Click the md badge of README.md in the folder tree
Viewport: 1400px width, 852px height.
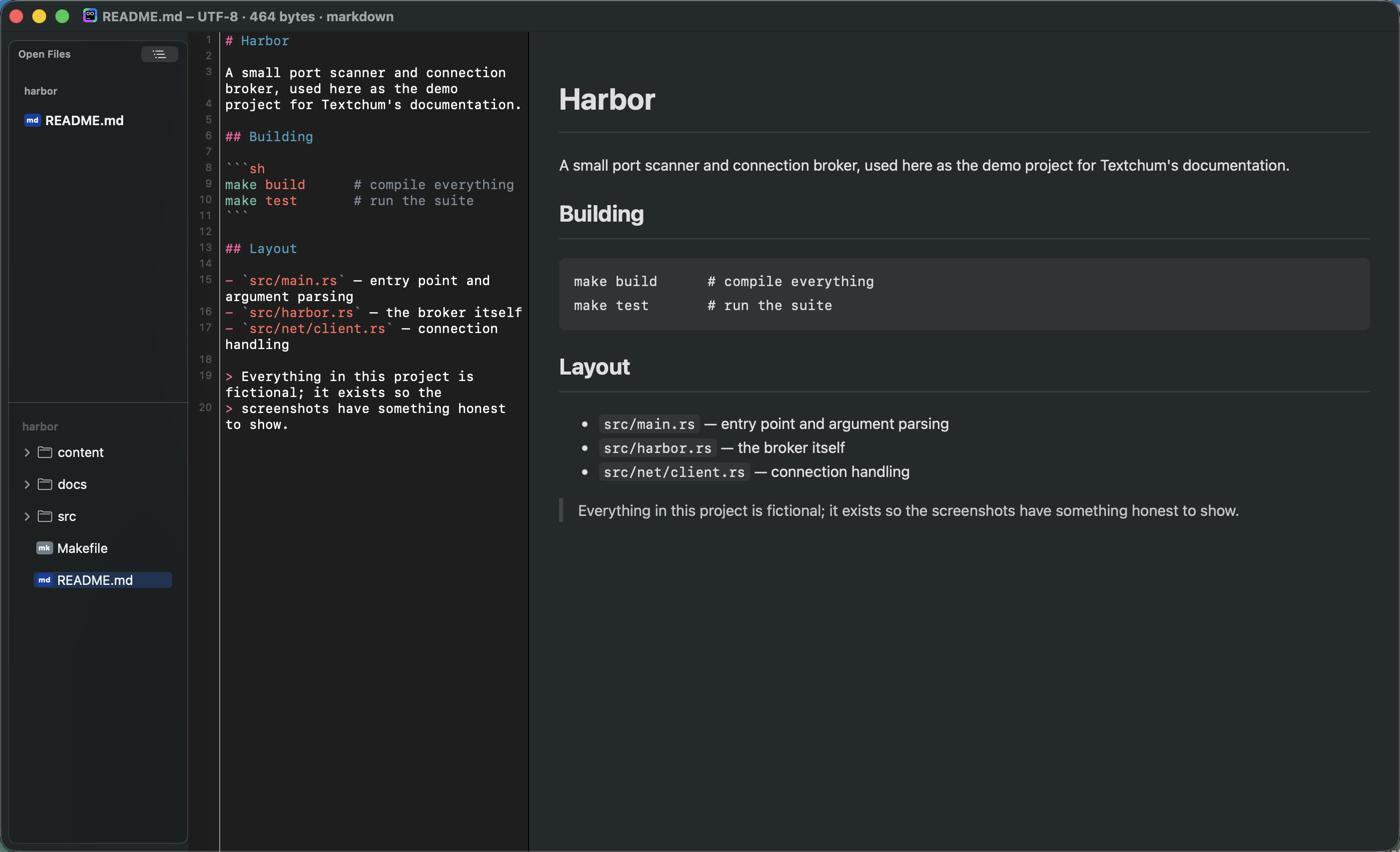pyautogui.click(x=44, y=580)
